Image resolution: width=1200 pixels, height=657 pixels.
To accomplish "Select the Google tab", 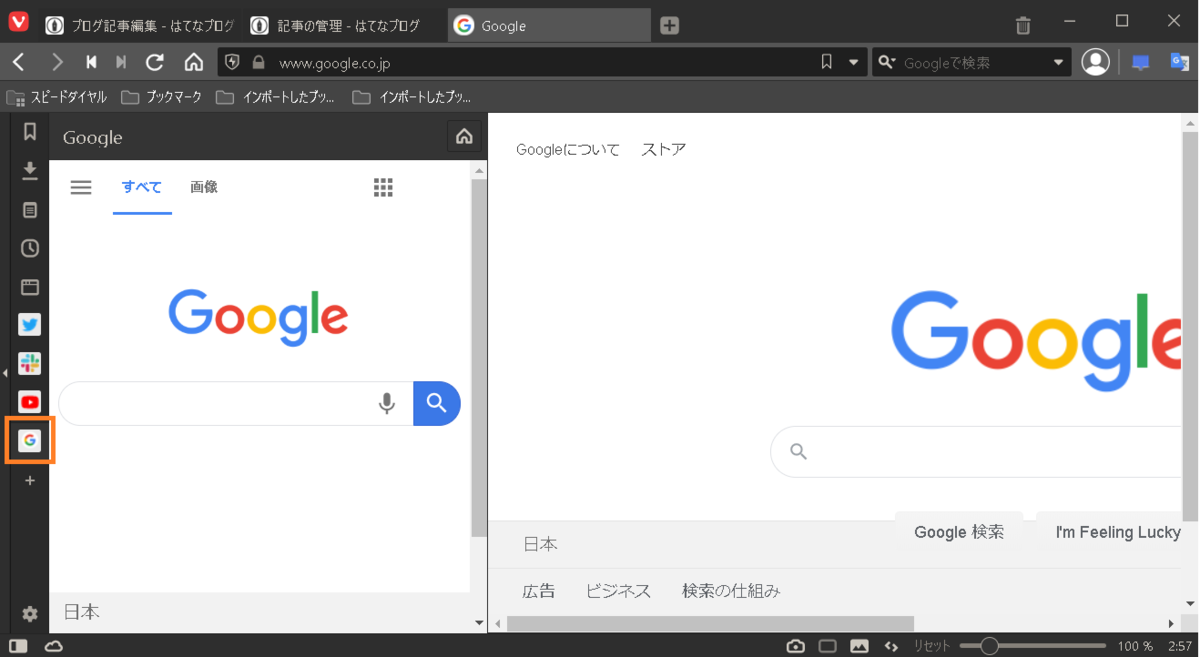I will 548,26.
